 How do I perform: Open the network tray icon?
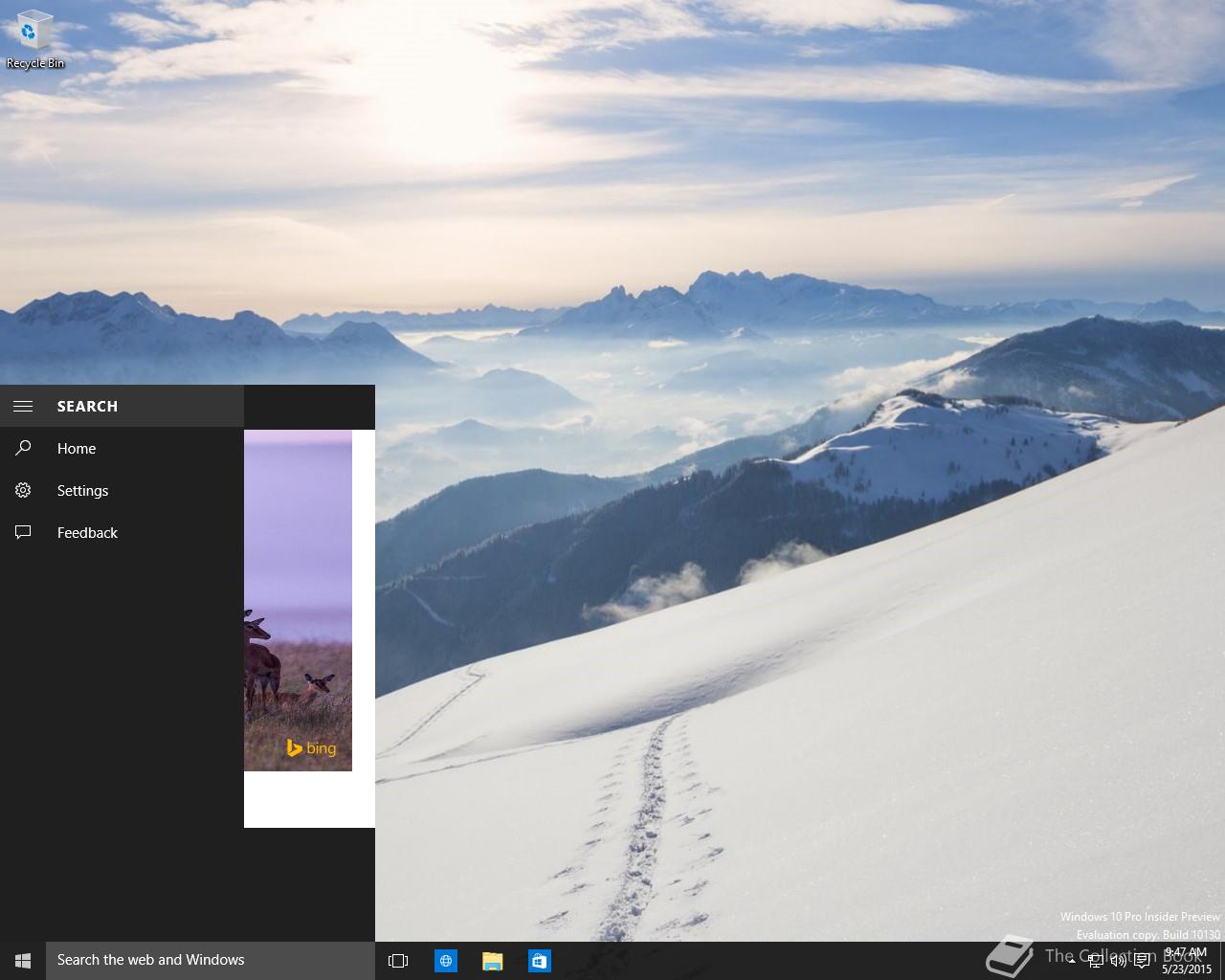click(1096, 961)
